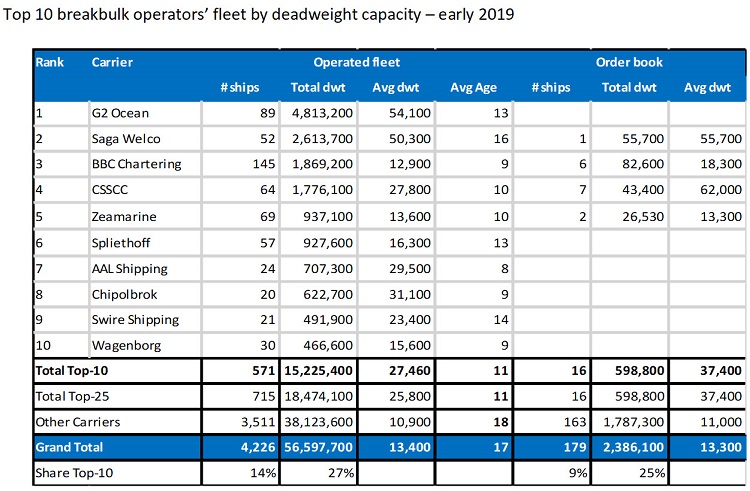Click Share Top-10 dwt share '27%'
The width and height of the screenshot is (750, 491).
(x=341, y=473)
